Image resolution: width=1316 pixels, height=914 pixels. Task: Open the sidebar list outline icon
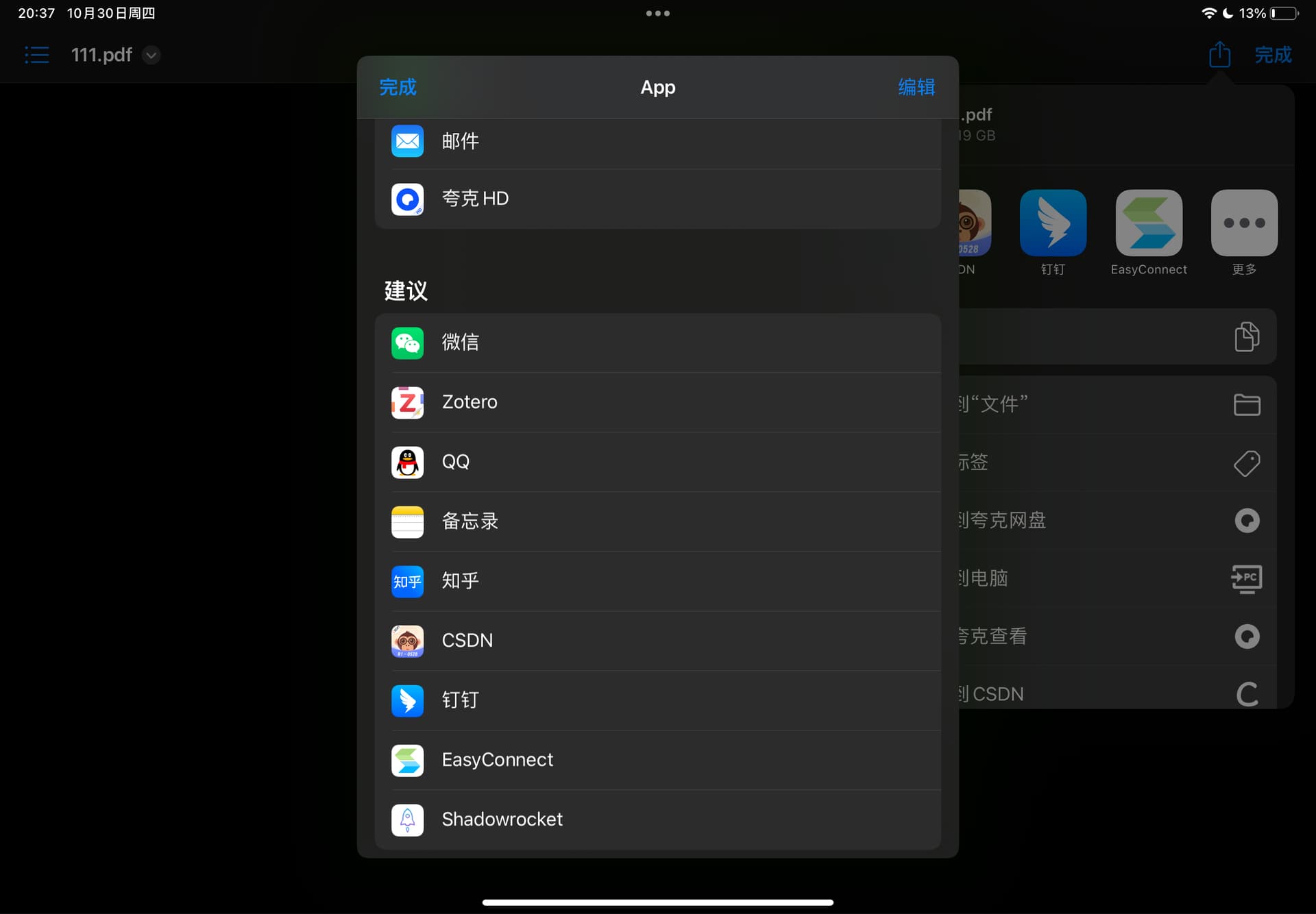click(x=37, y=55)
